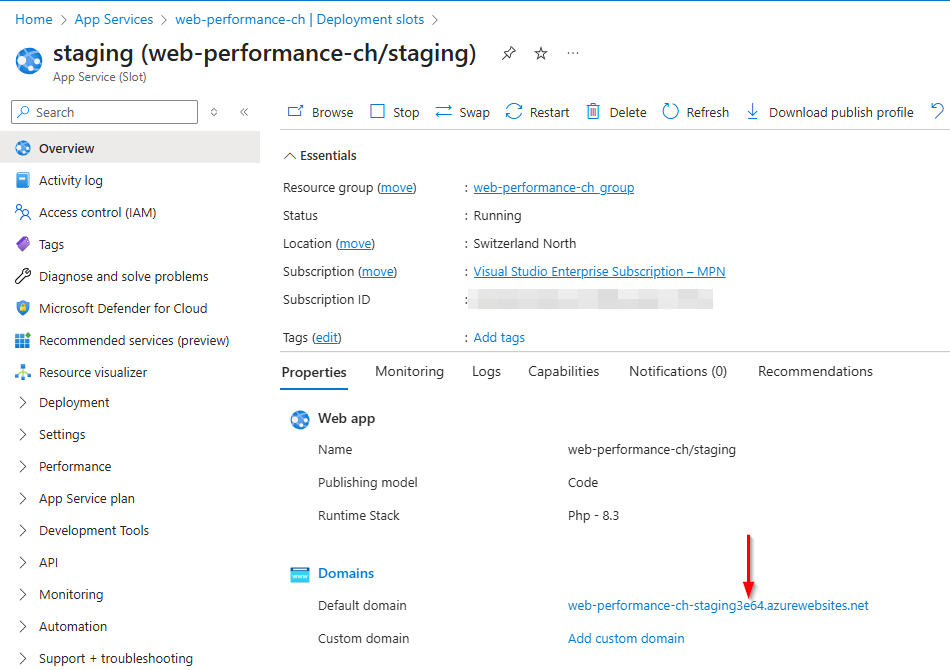Select the web-performance-ch/staging name value
950x670 pixels.
651,449
